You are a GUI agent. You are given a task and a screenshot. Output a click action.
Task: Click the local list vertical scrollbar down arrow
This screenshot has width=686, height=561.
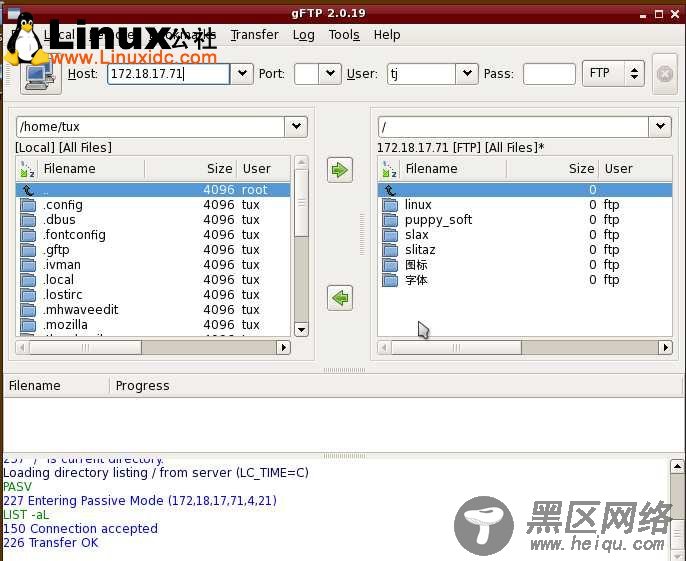(x=301, y=330)
